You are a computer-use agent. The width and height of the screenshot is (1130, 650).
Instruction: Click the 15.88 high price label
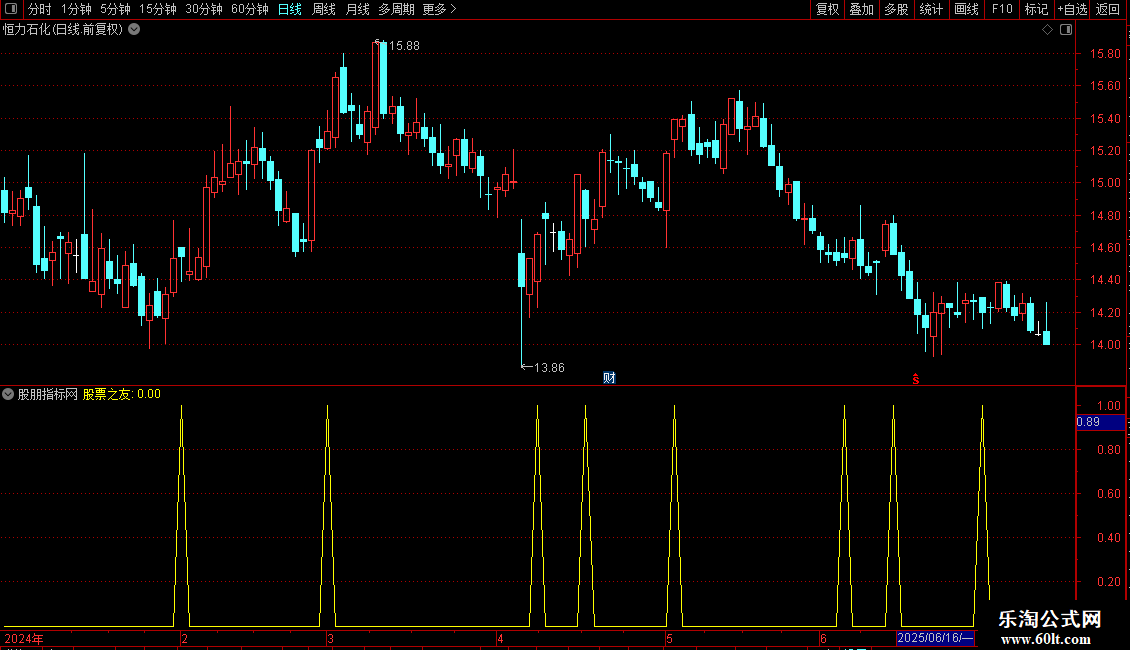pyautogui.click(x=404, y=46)
